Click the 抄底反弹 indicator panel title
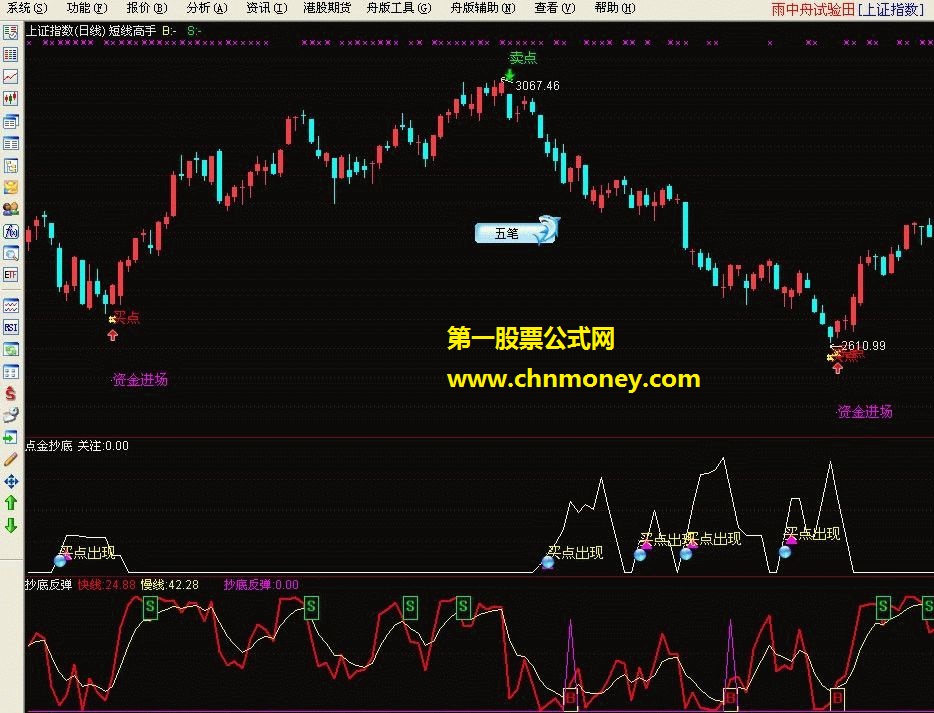The width and height of the screenshot is (934, 713). [x=48, y=584]
